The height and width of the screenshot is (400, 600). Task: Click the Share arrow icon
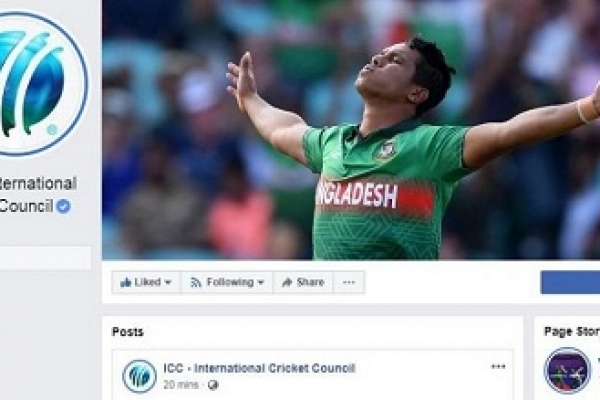pos(287,282)
